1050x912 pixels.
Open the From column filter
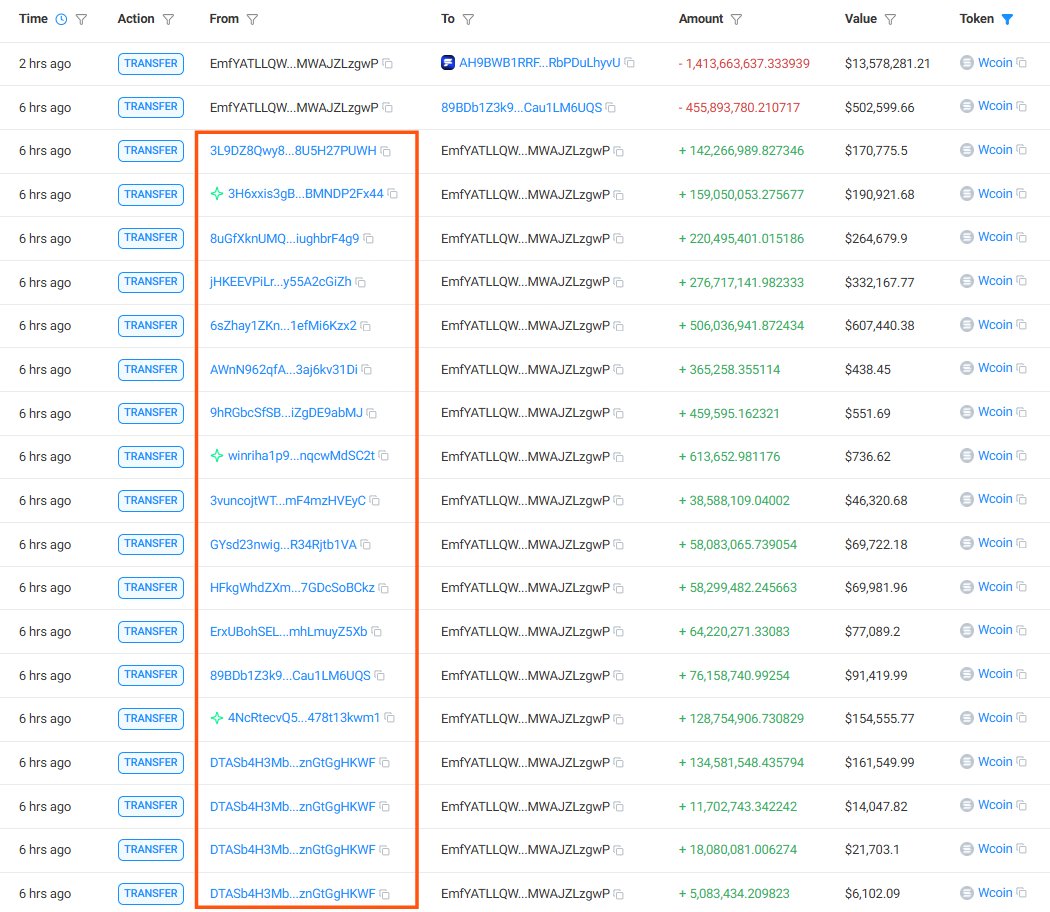pyautogui.click(x=252, y=20)
